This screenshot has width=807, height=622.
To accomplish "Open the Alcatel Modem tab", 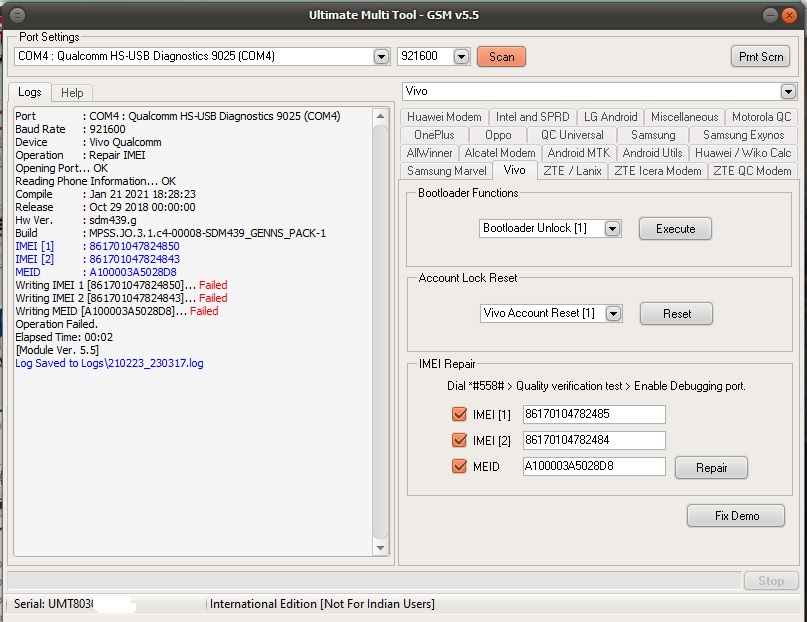I will (x=500, y=153).
